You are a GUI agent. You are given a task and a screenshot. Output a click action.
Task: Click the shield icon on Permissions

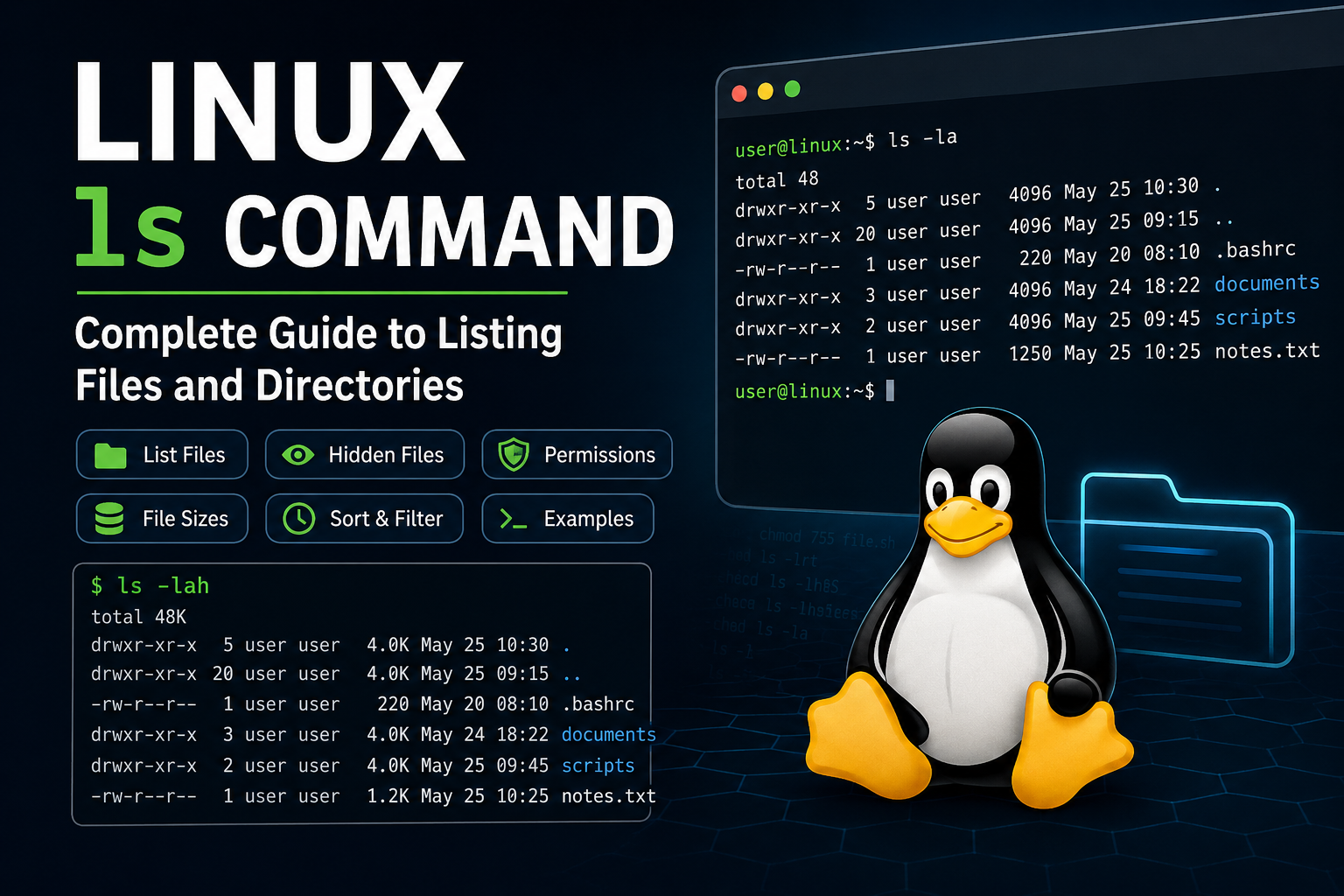tap(514, 455)
